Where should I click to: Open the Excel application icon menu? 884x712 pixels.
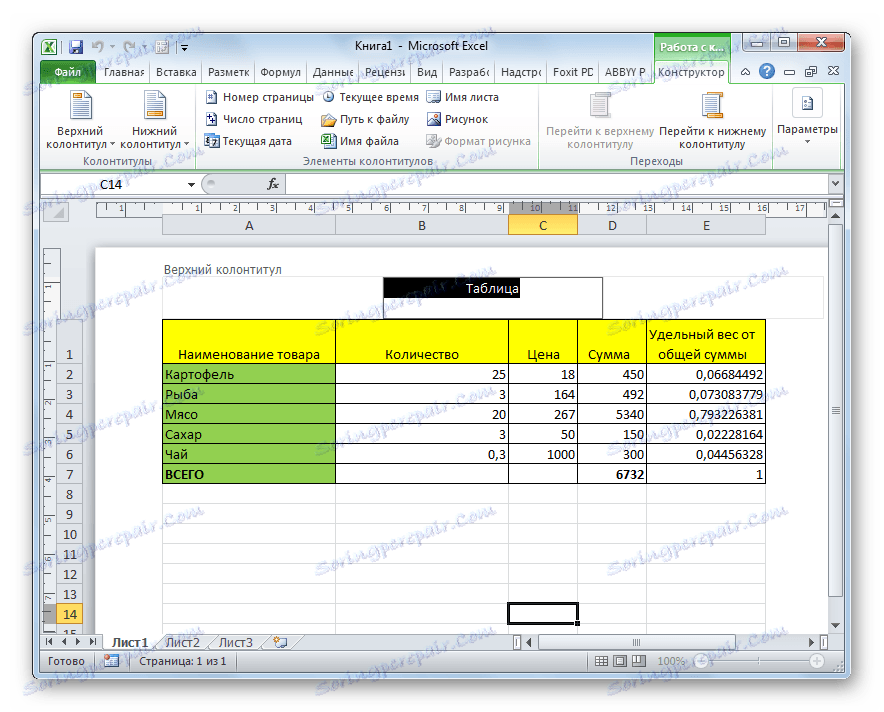coord(50,47)
